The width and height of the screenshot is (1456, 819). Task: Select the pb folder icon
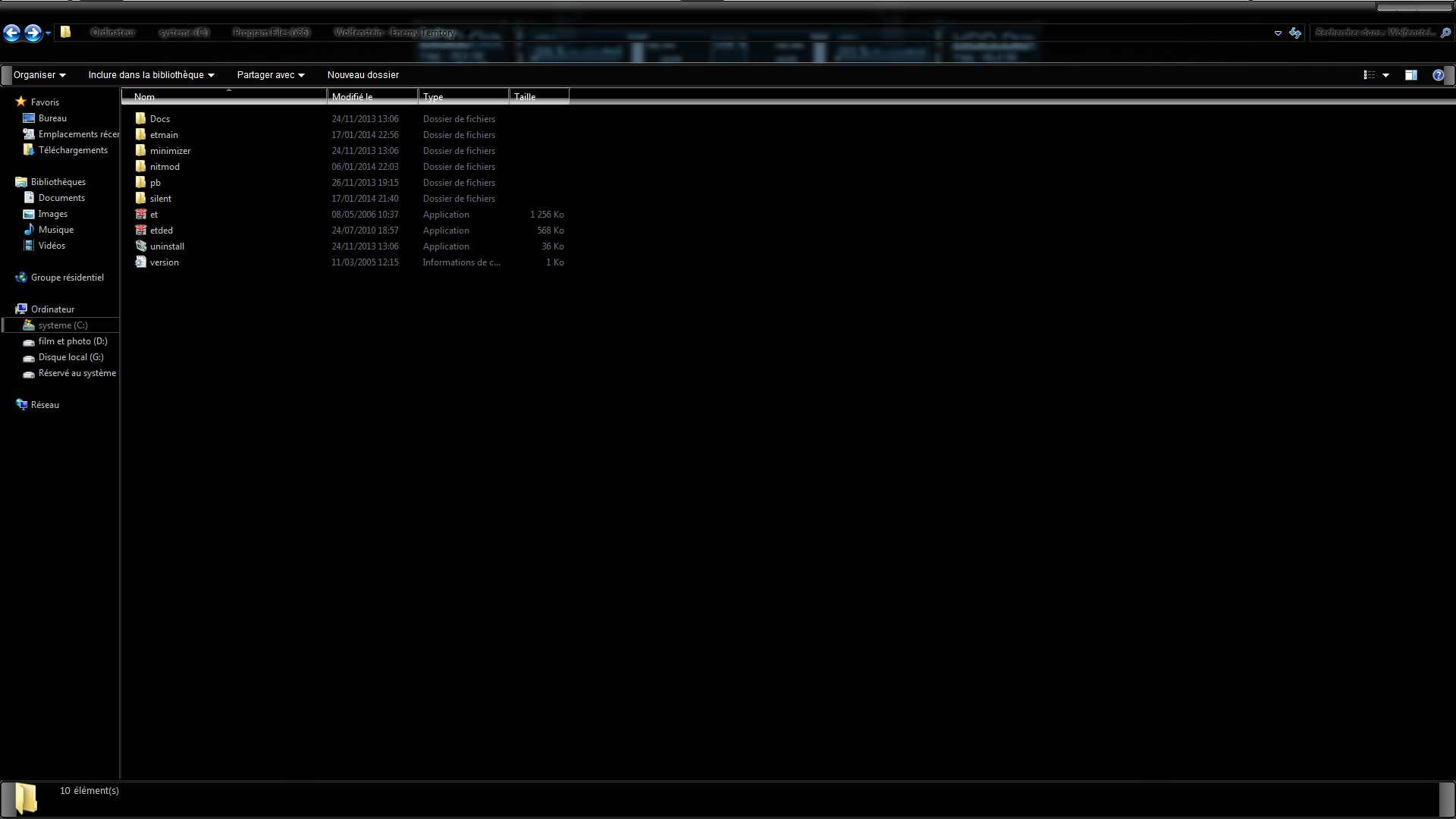click(141, 182)
